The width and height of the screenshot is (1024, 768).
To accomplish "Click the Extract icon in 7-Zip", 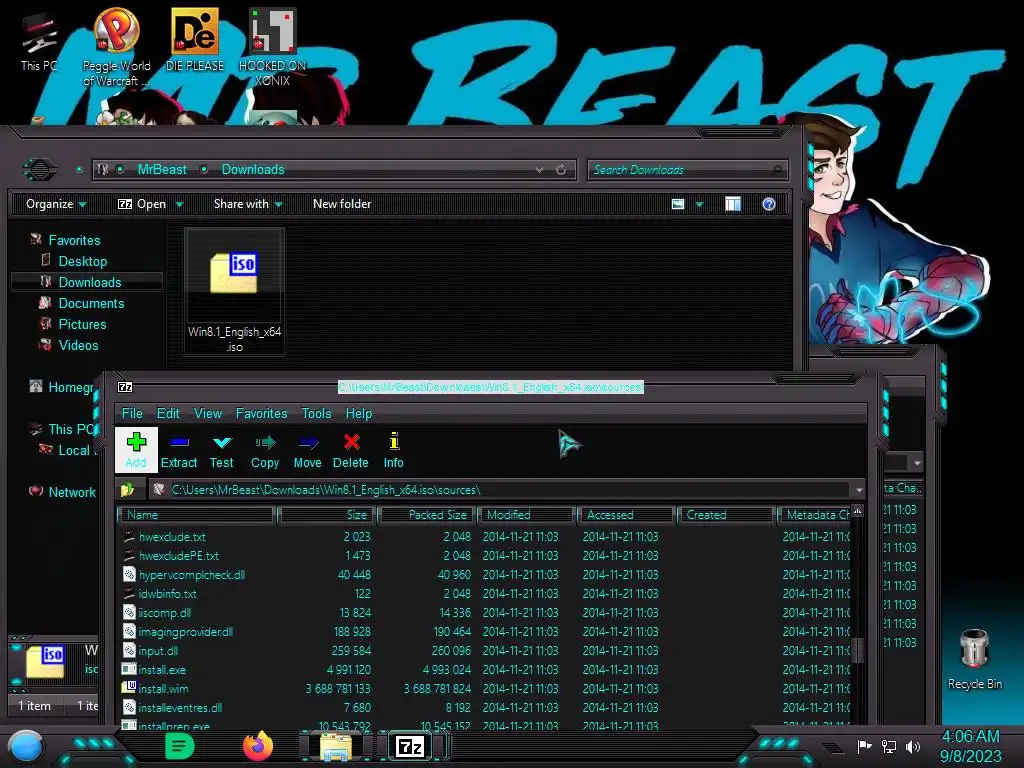I will point(179,450).
